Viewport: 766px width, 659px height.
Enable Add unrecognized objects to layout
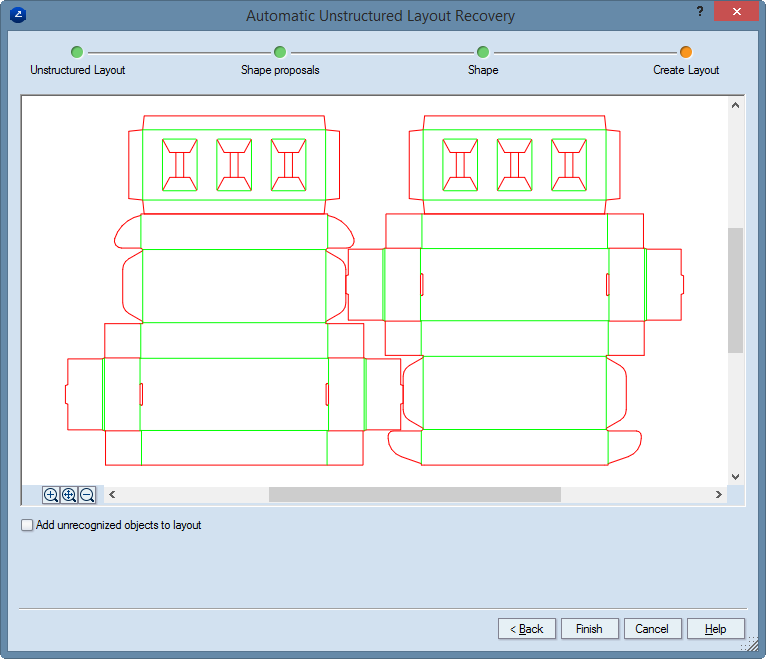[28, 525]
